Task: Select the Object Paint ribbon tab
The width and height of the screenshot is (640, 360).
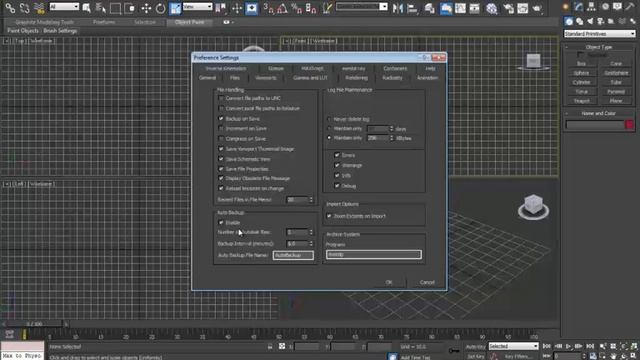Action: tap(189, 22)
